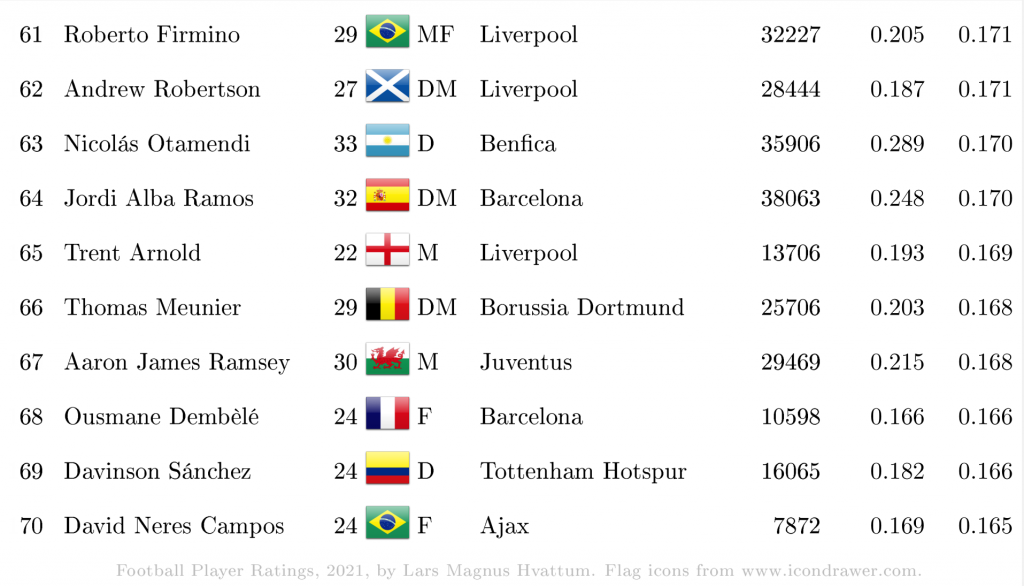
Task: Click the Colombia flag beside Davinson Sánchez
Action: [x=387, y=468]
